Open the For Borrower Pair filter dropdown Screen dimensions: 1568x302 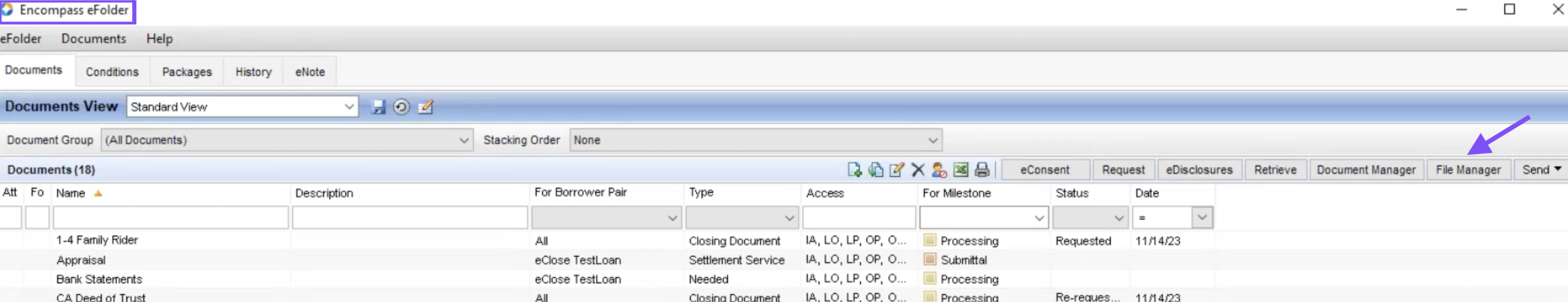coord(672,218)
